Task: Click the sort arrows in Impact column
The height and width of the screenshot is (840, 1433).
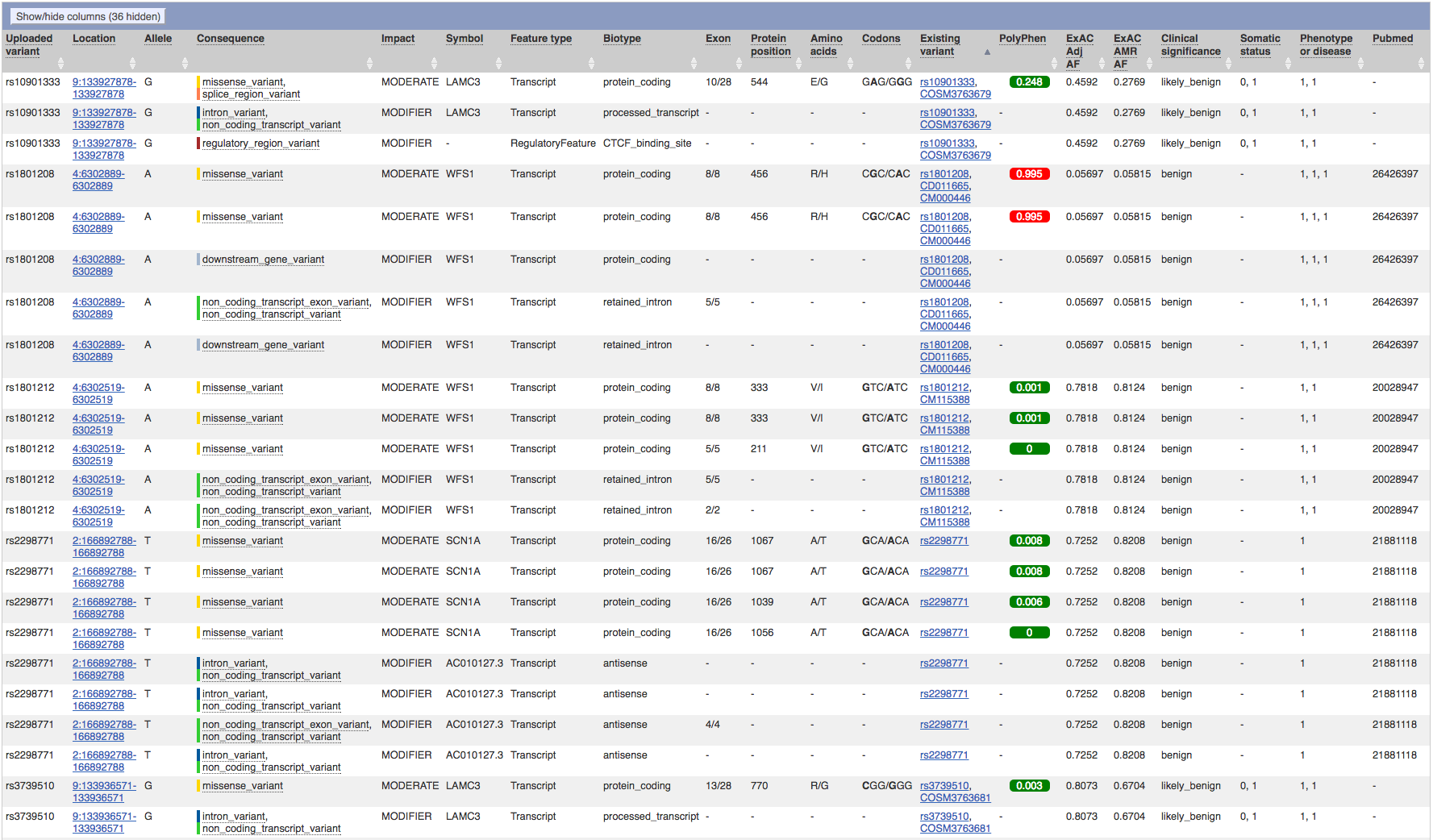Action: coord(435,63)
